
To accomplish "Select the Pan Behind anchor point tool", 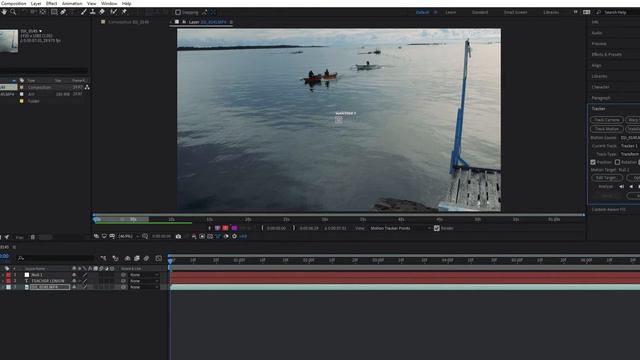I will (x=43, y=12).
